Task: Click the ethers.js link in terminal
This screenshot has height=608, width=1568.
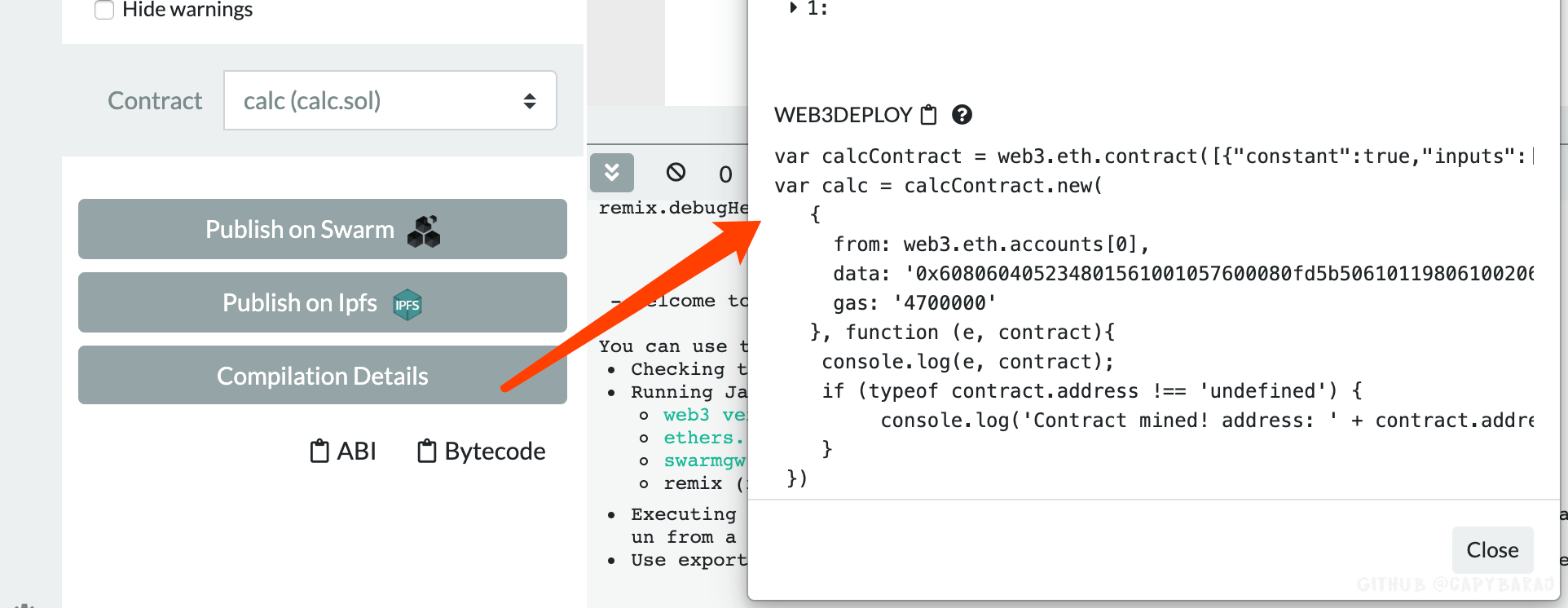Action: pyautogui.click(x=703, y=438)
